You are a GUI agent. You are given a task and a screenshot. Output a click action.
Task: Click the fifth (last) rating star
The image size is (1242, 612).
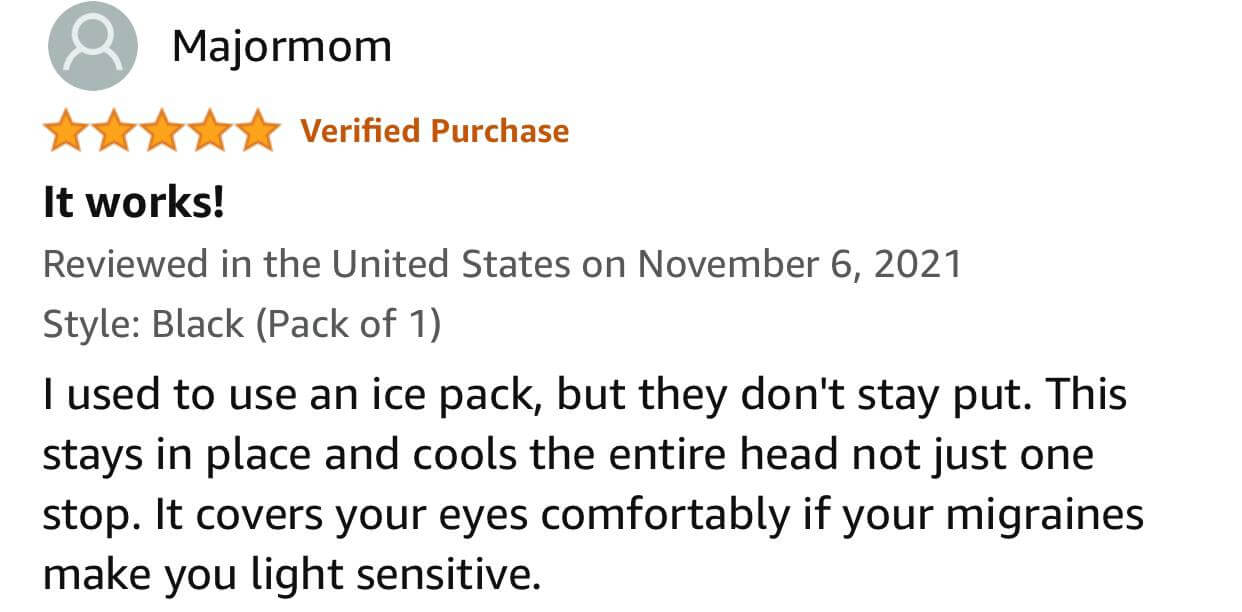(x=257, y=132)
